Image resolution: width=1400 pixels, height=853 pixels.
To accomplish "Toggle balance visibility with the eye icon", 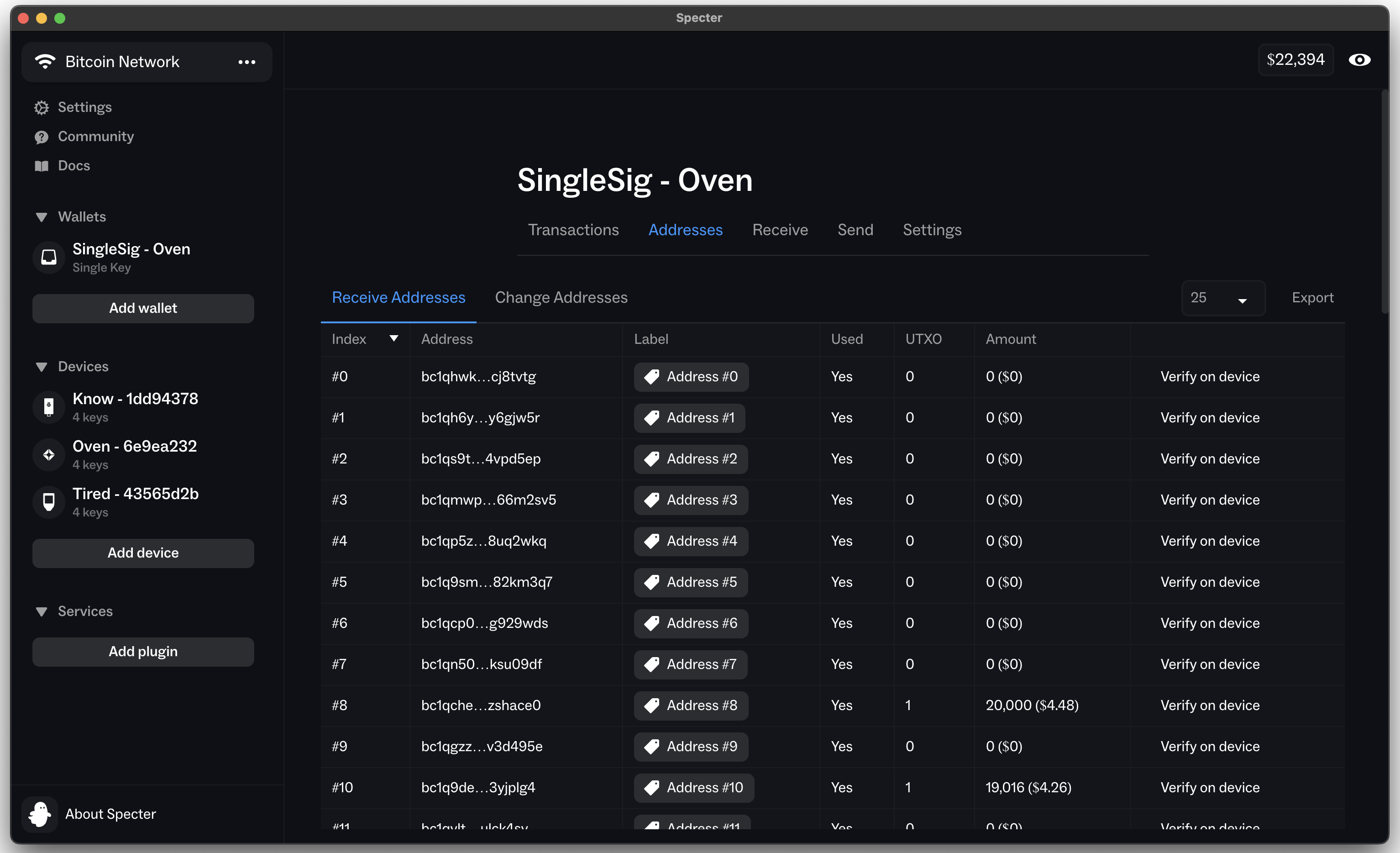I will click(x=1359, y=60).
